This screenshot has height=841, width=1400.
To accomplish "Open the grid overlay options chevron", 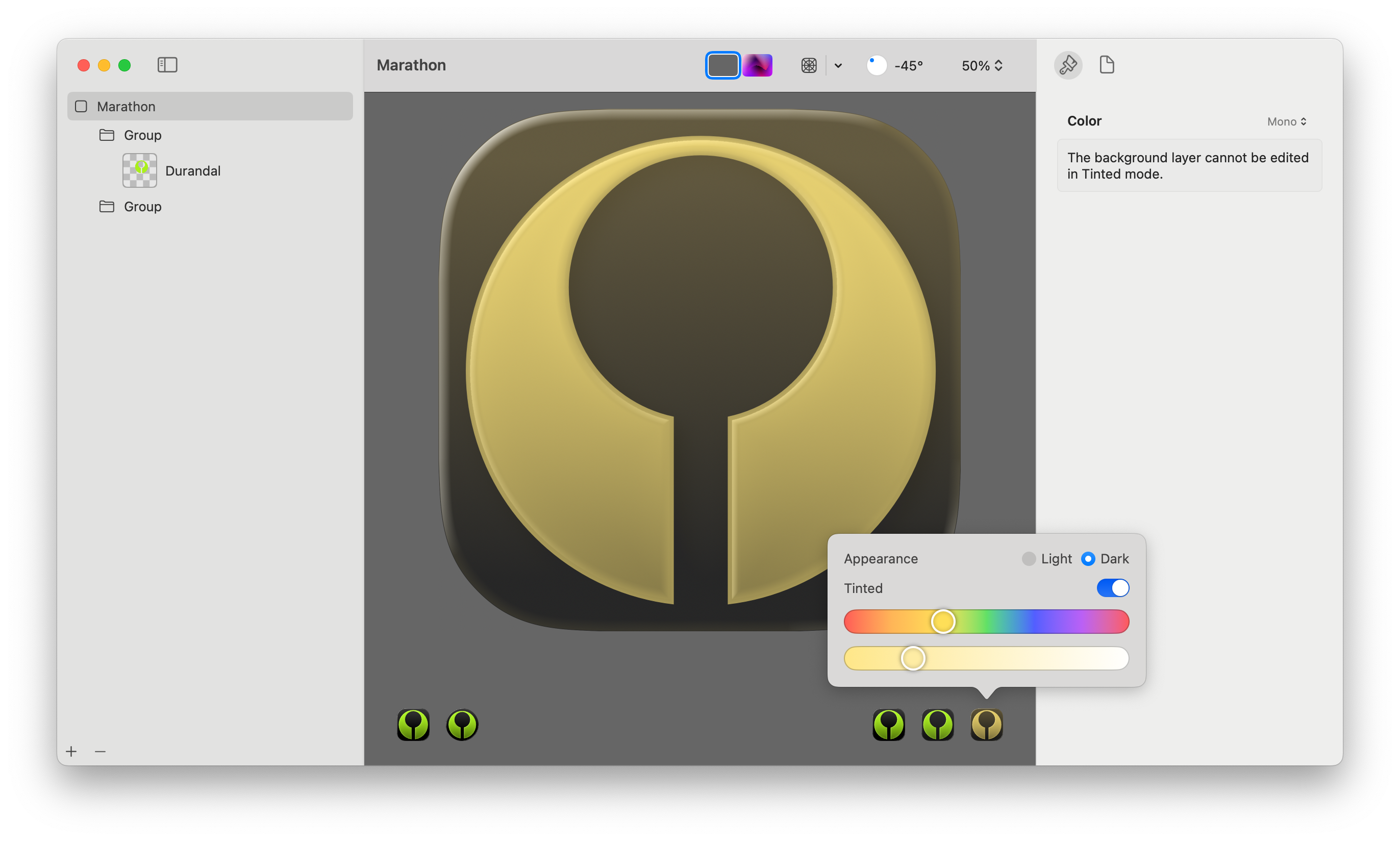I will [x=838, y=66].
